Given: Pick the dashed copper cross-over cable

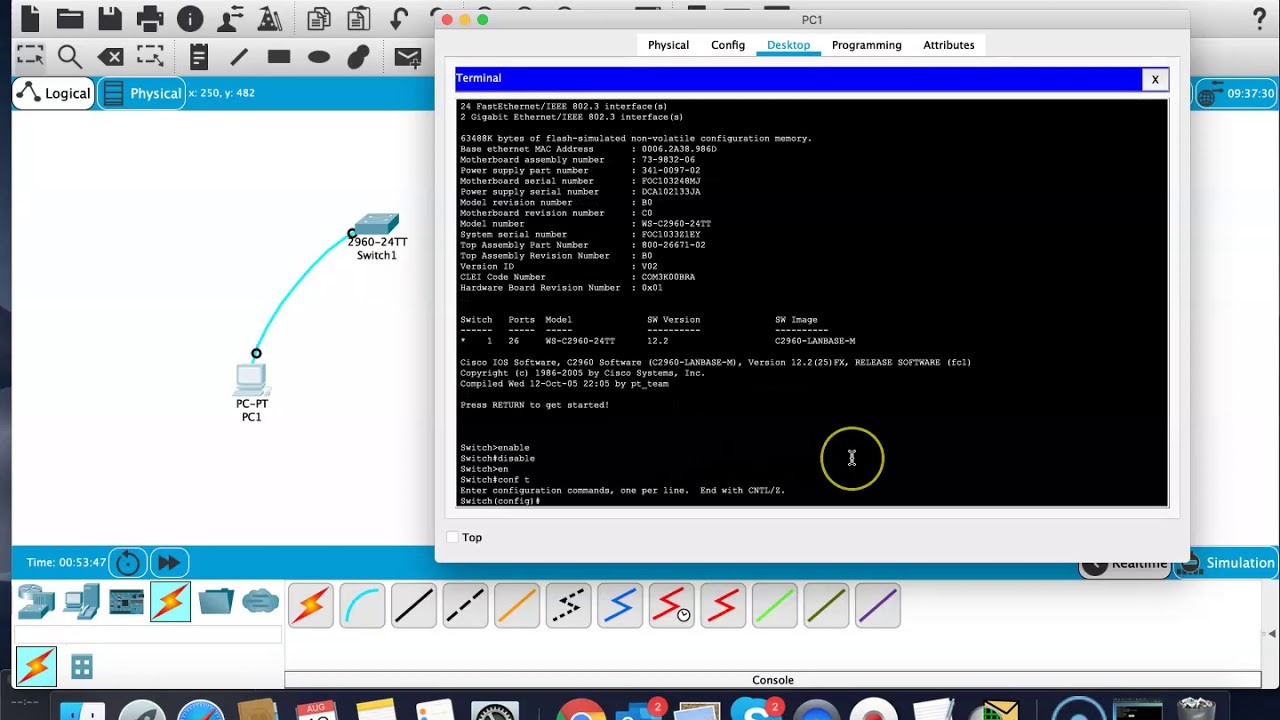Looking at the screenshot, I should [x=465, y=606].
